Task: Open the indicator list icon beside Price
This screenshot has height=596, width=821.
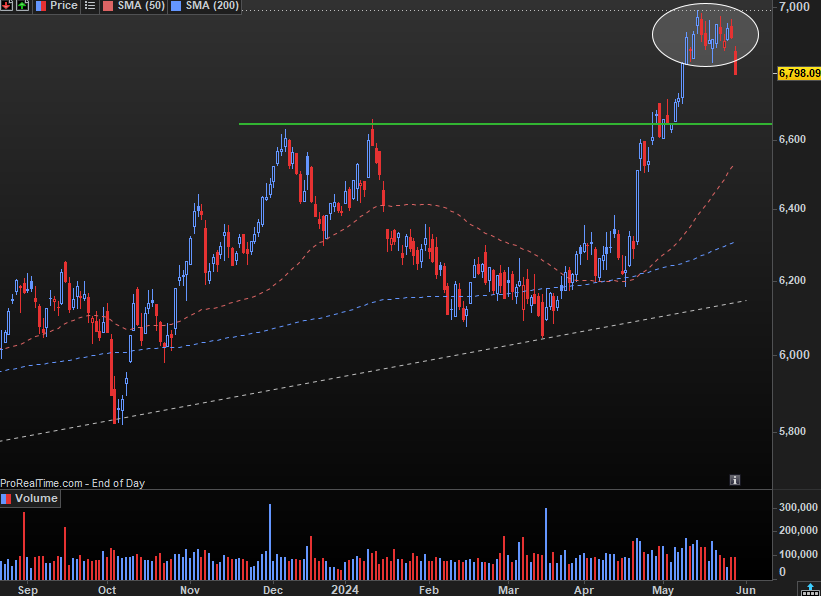Action: [90, 6]
